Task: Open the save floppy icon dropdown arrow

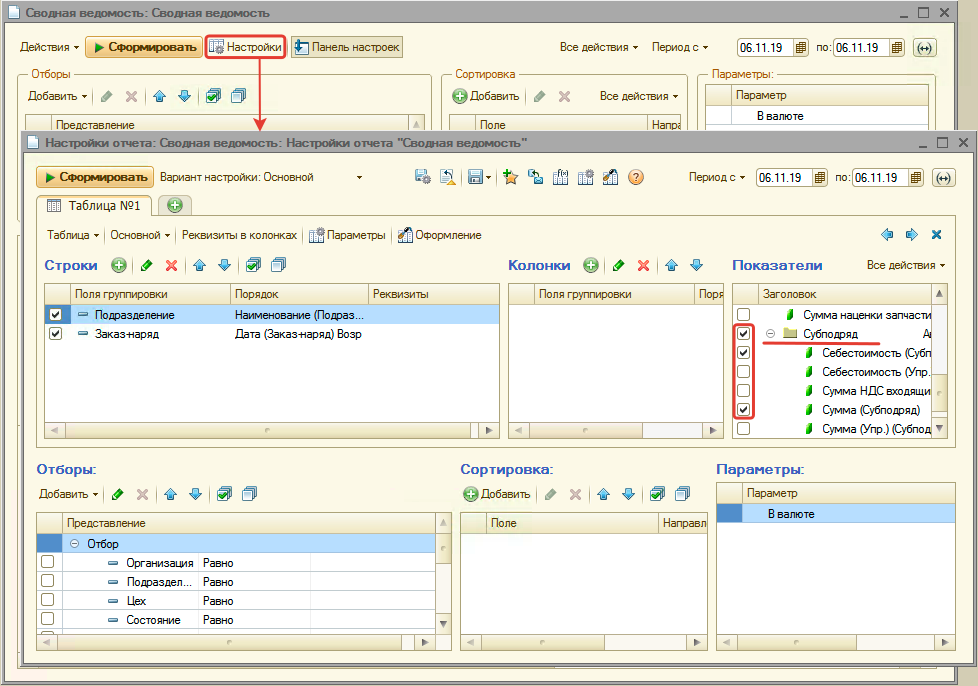Action: [488, 178]
